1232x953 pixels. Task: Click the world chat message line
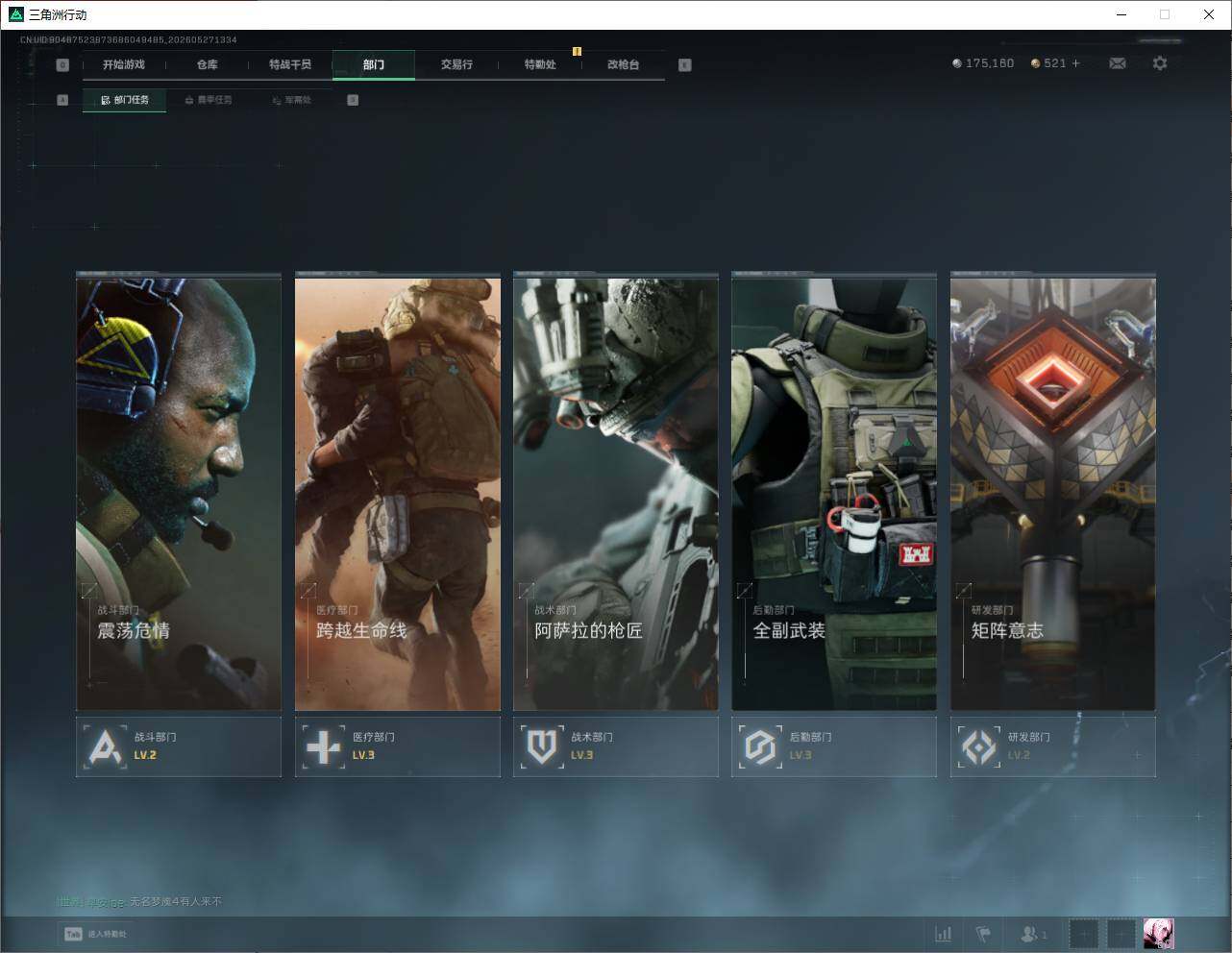click(139, 902)
